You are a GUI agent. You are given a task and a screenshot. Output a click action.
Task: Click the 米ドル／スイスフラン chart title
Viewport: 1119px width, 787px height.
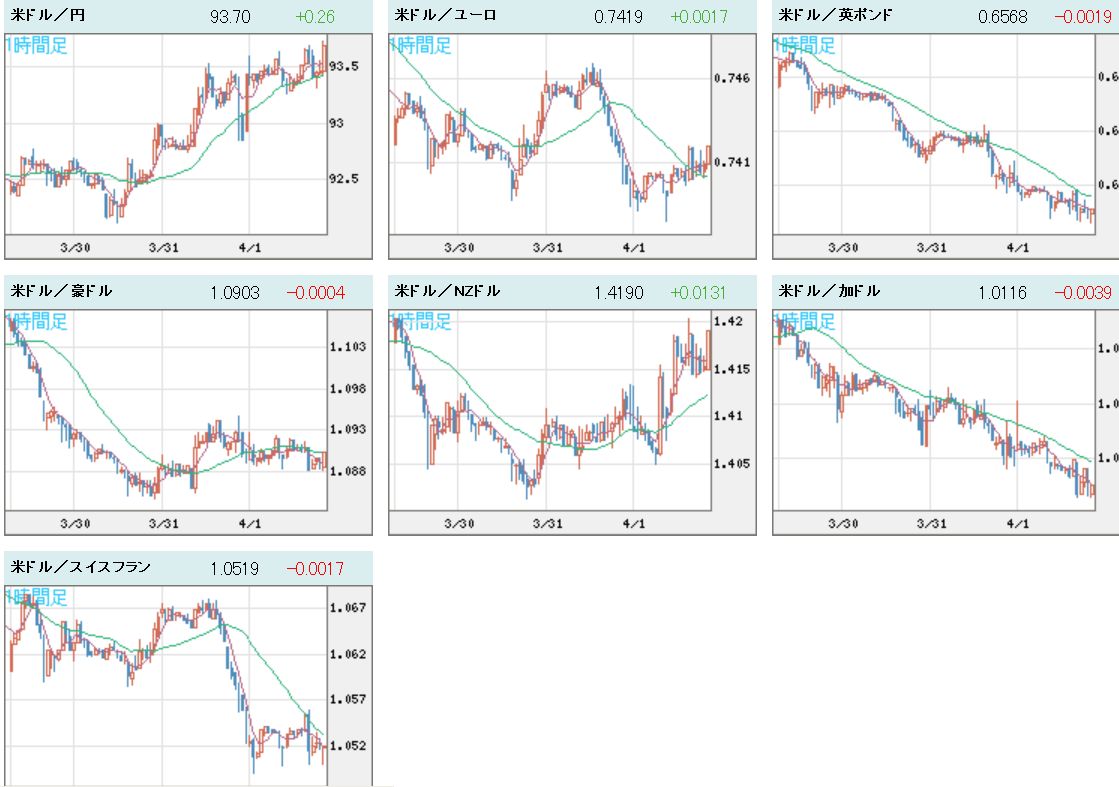(81, 568)
